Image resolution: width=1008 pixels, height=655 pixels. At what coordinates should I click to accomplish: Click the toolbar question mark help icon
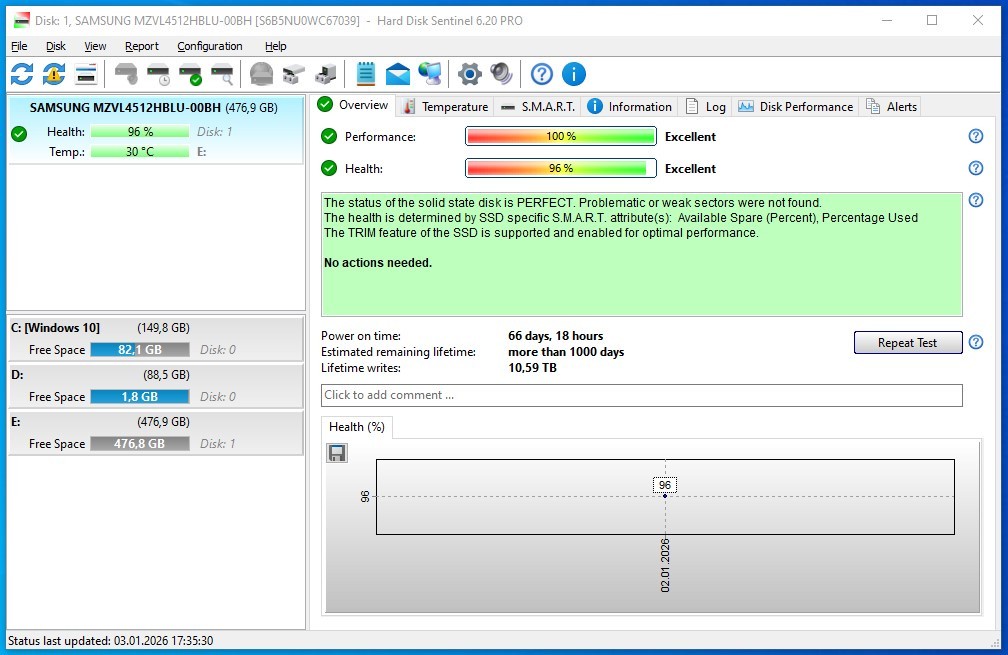542,74
